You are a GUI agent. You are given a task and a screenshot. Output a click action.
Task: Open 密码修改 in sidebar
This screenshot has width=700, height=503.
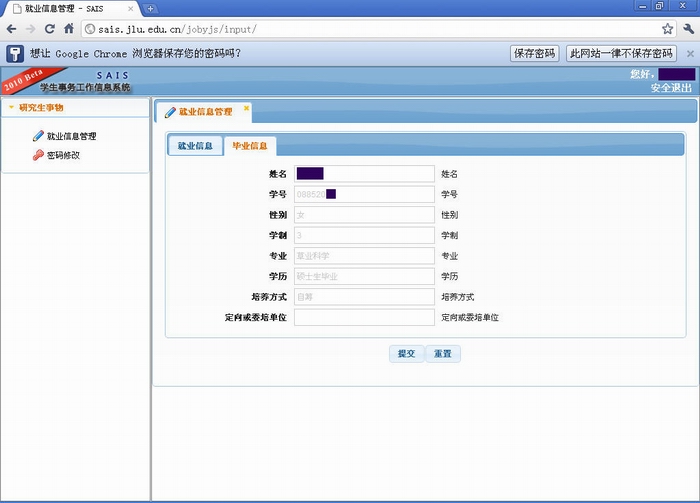[x=62, y=155]
